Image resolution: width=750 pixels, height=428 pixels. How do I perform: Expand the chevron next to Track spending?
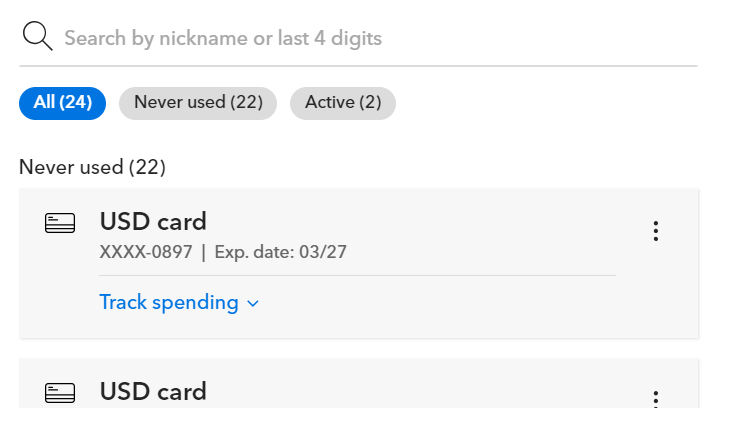point(253,303)
